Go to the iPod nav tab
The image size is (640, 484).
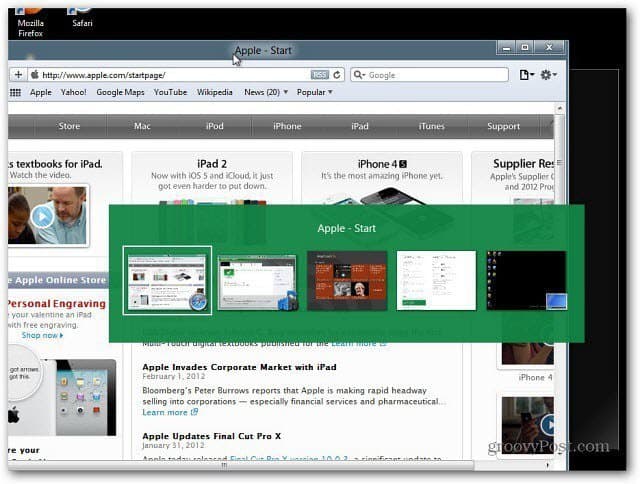(x=215, y=126)
